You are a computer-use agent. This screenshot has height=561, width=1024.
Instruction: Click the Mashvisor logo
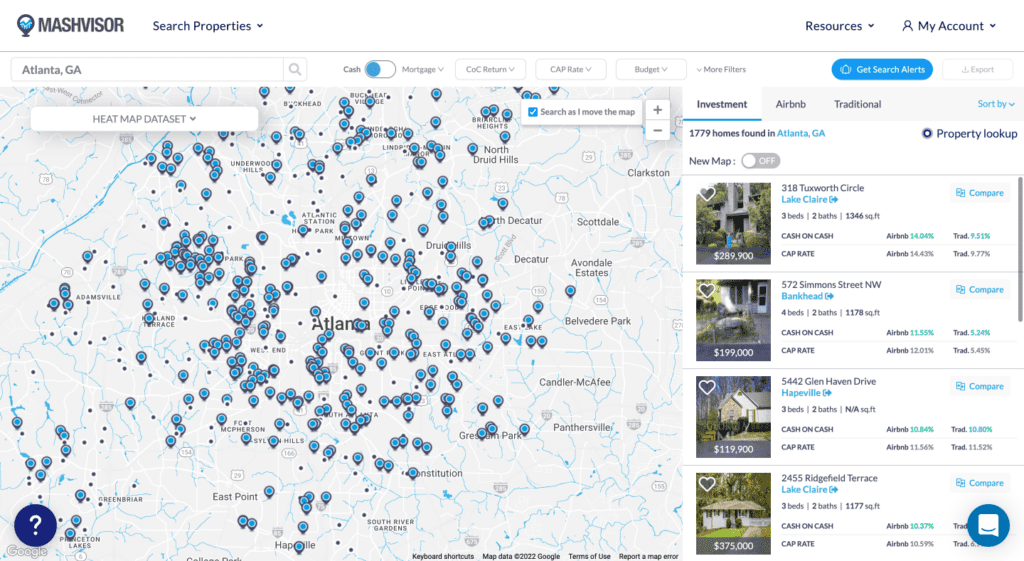[71, 25]
